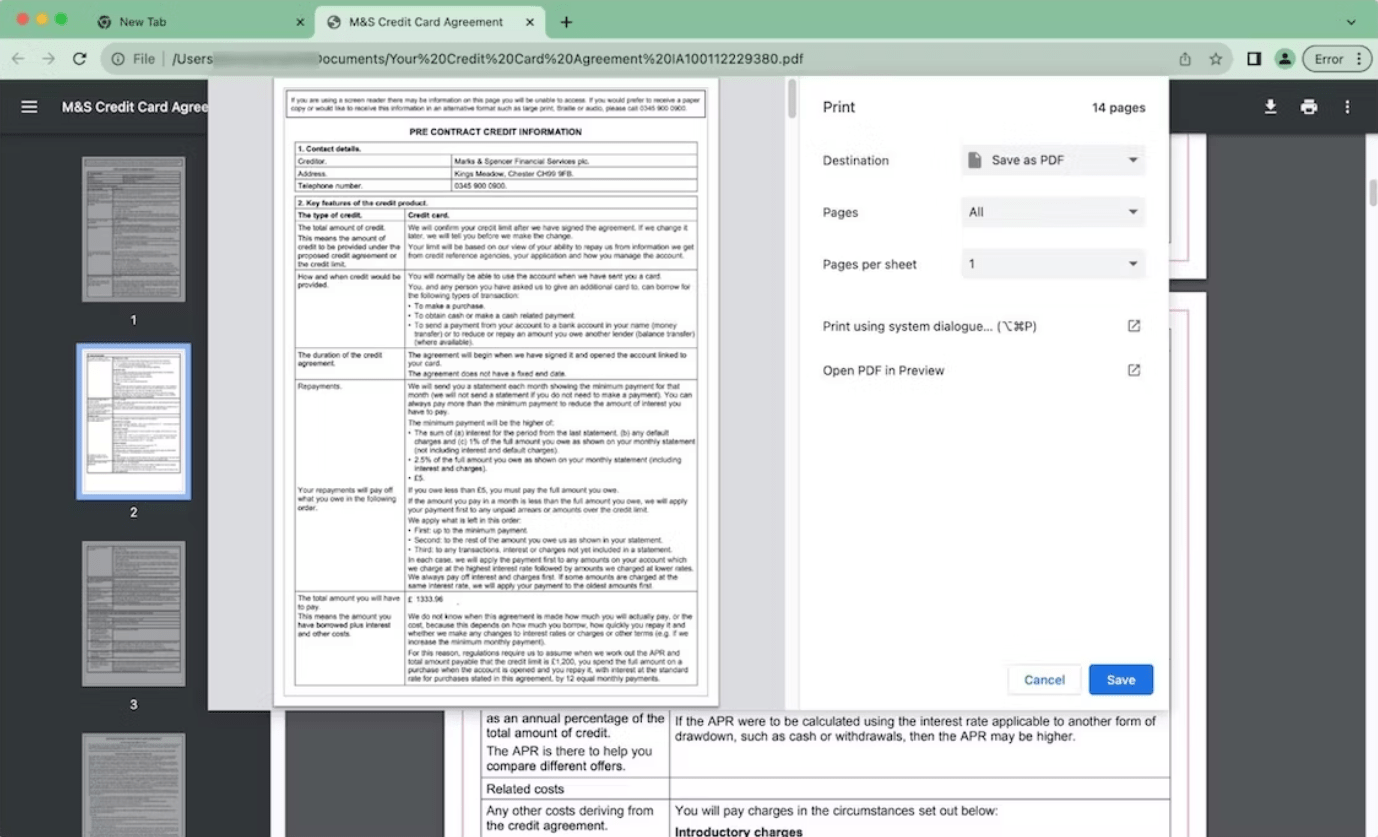Click the reload page icon

point(80,59)
